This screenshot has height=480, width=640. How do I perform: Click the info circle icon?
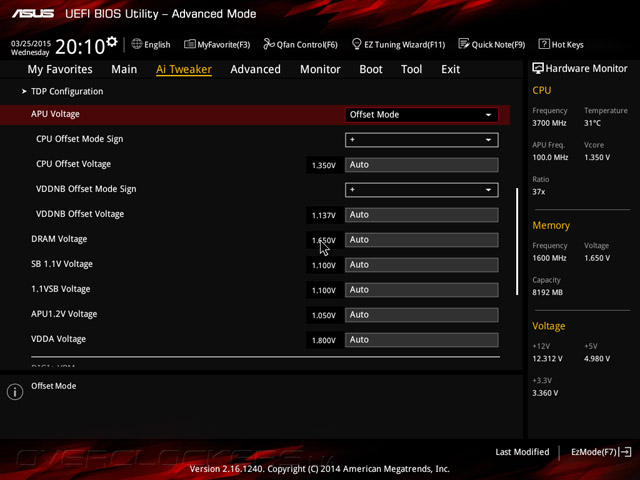15,392
